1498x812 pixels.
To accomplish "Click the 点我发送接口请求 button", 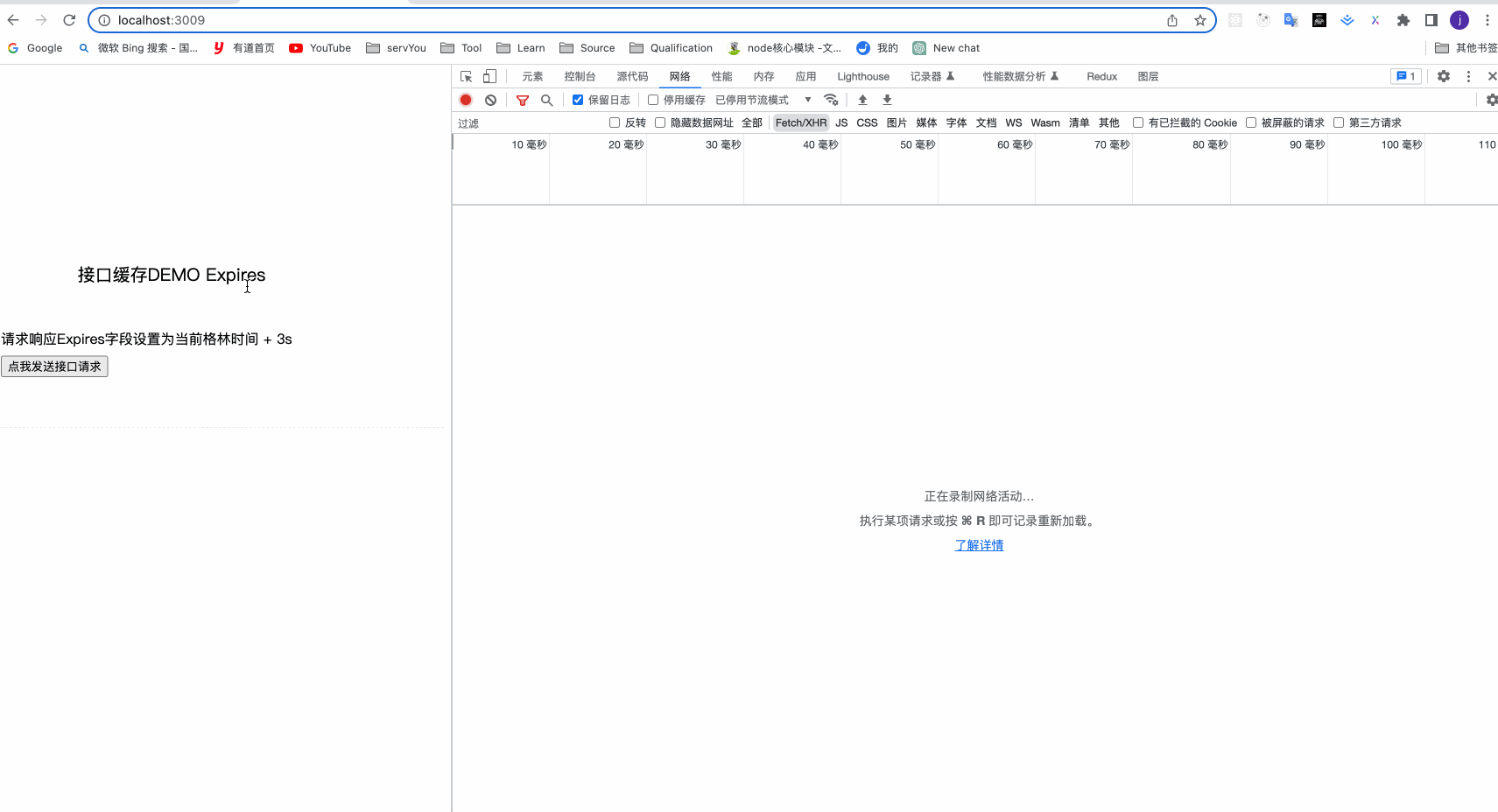I will (x=54, y=367).
